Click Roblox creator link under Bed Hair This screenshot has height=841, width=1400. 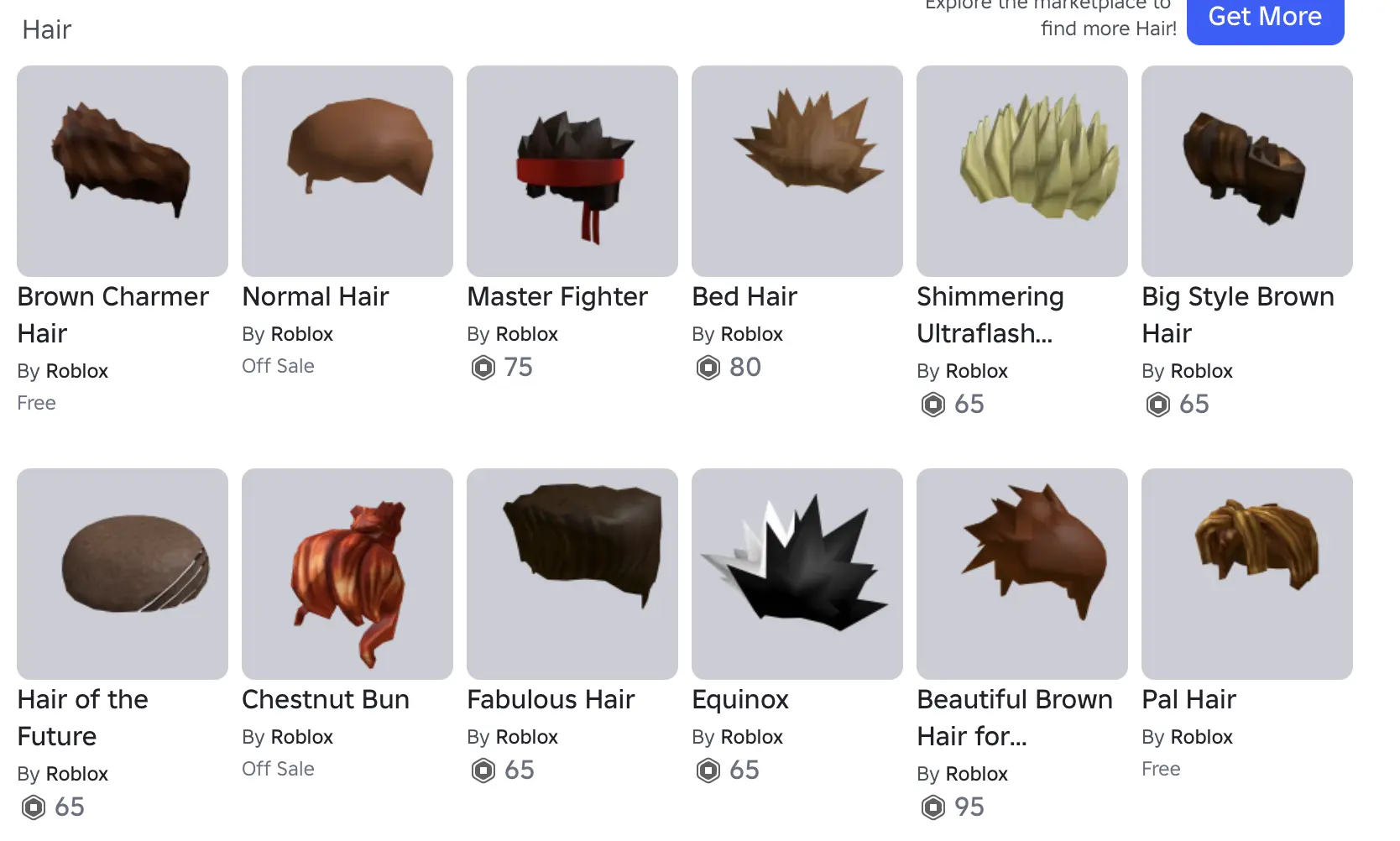(751, 334)
